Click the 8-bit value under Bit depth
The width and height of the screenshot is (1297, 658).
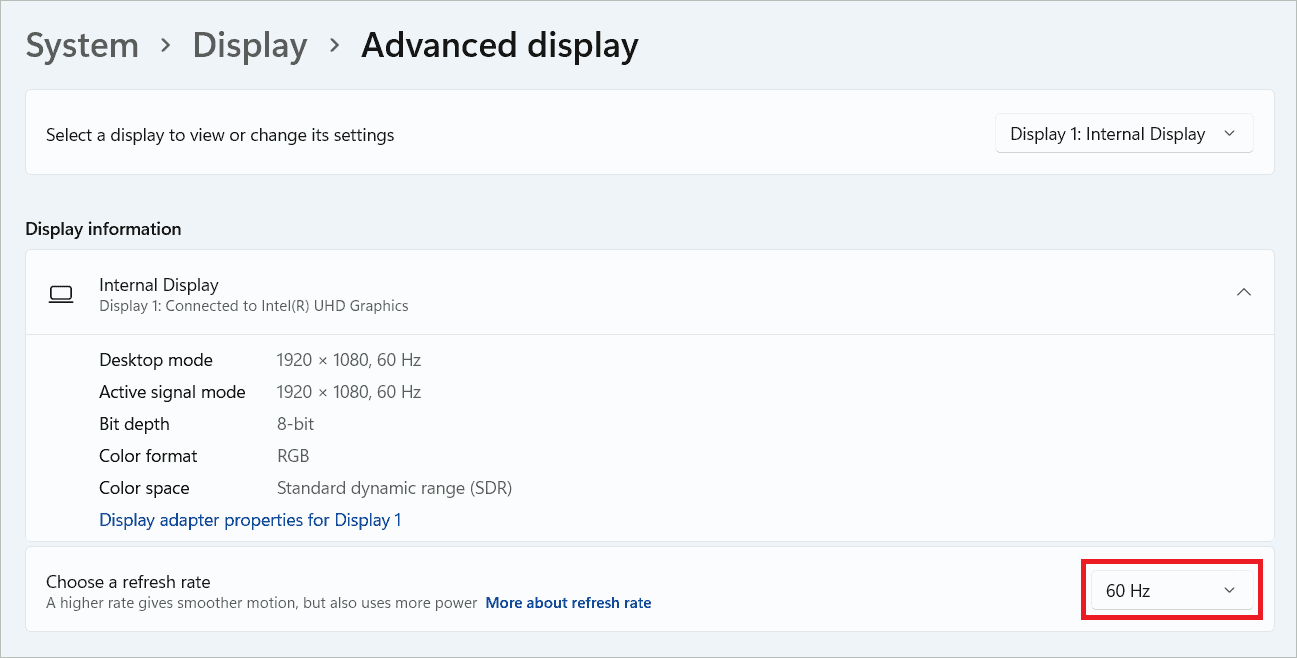(295, 423)
